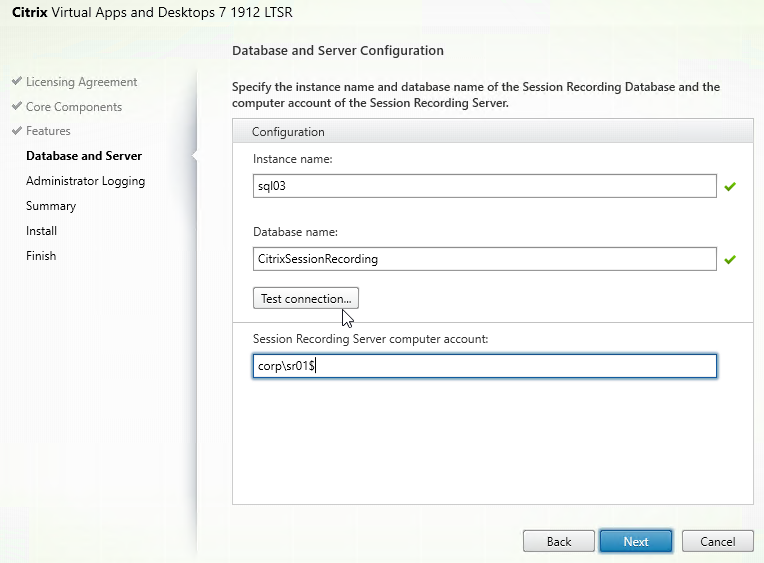
Task: Open the Core Components step
Action: tap(74, 107)
